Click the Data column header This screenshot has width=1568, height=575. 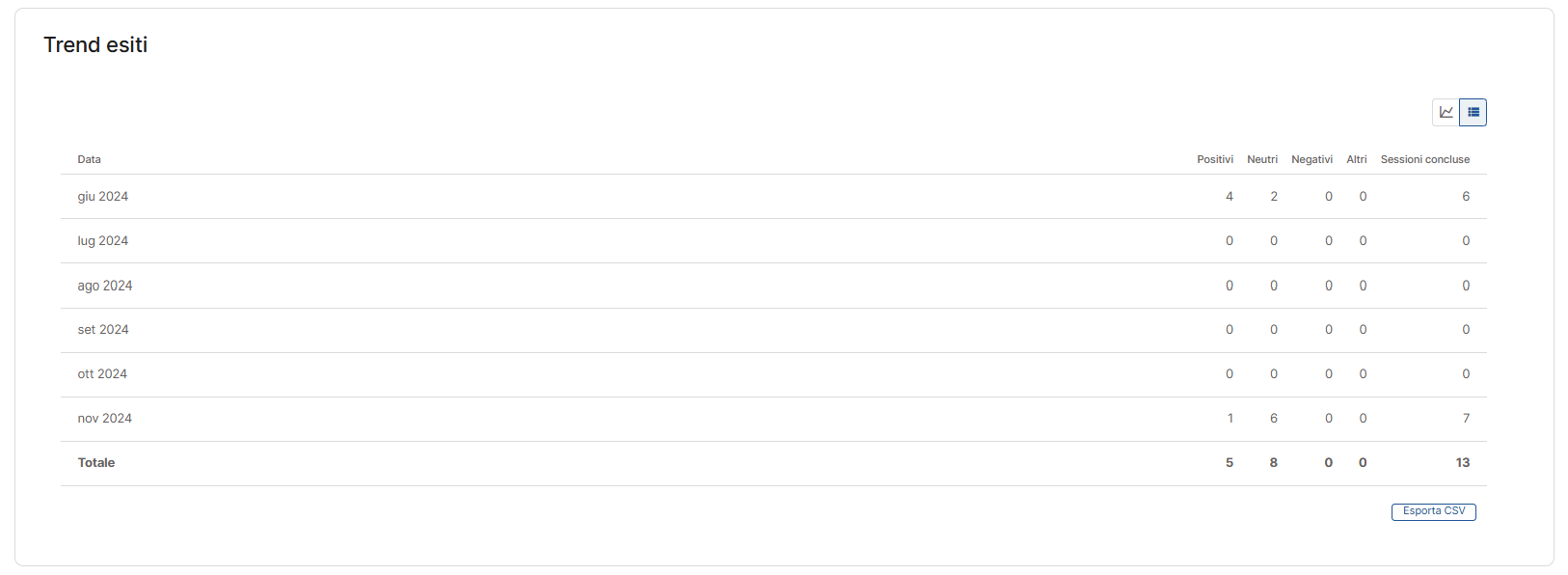(90, 160)
